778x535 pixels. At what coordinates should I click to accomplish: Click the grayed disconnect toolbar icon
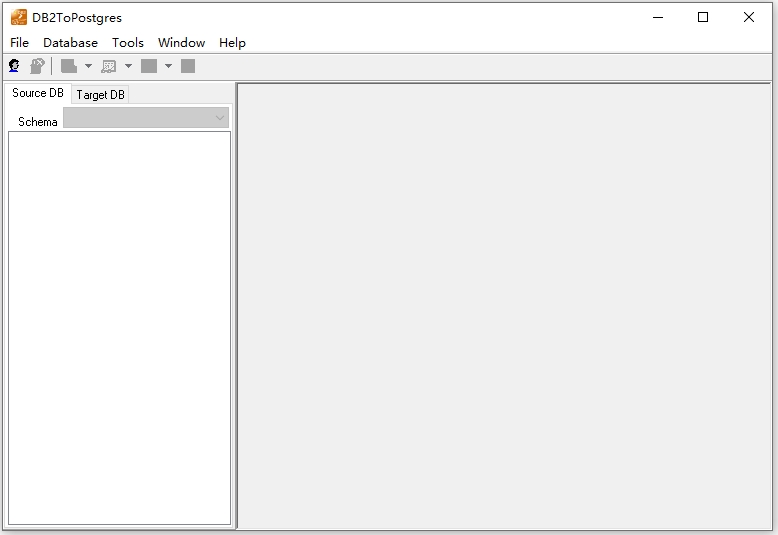37,66
